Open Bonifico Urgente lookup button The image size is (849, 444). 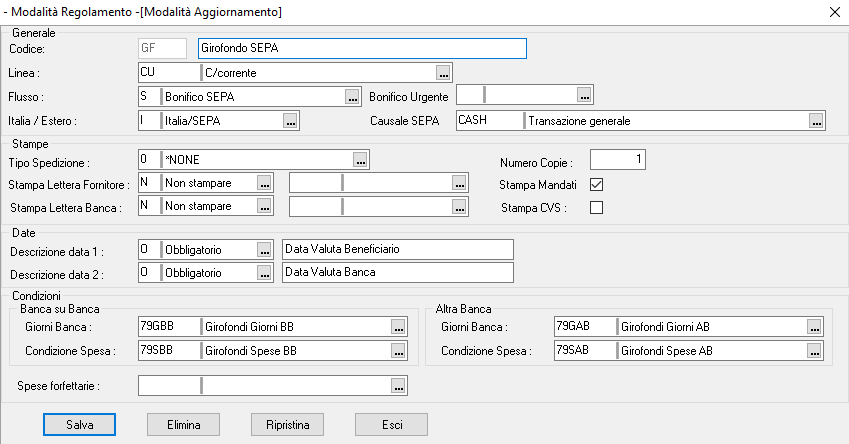tap(584, 96)
